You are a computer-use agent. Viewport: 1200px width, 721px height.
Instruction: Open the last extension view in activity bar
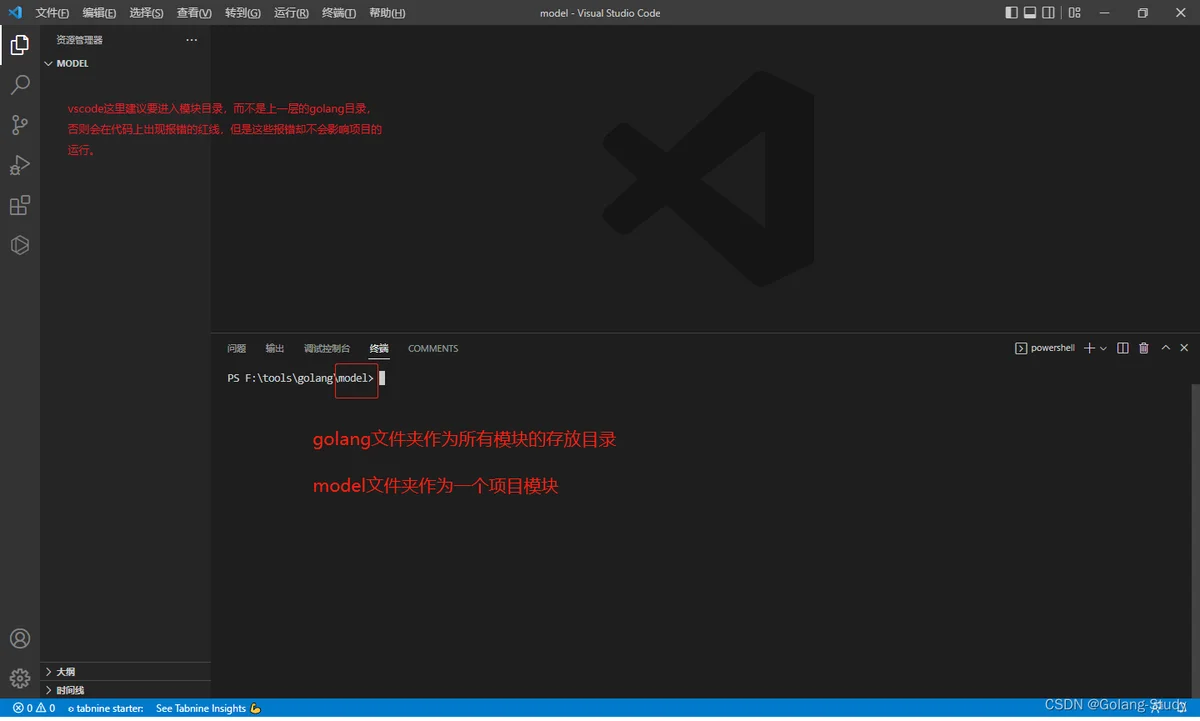tap(20, 245)
